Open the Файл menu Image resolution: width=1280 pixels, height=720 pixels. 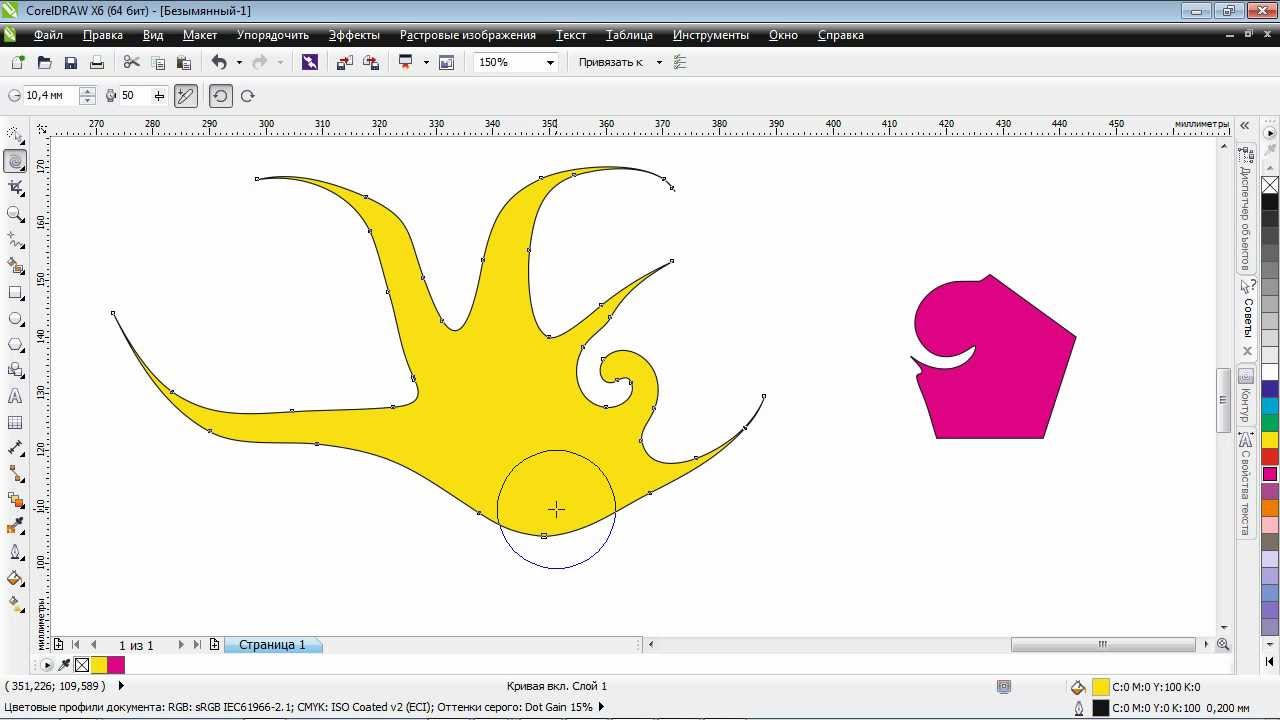coord(48,35)
